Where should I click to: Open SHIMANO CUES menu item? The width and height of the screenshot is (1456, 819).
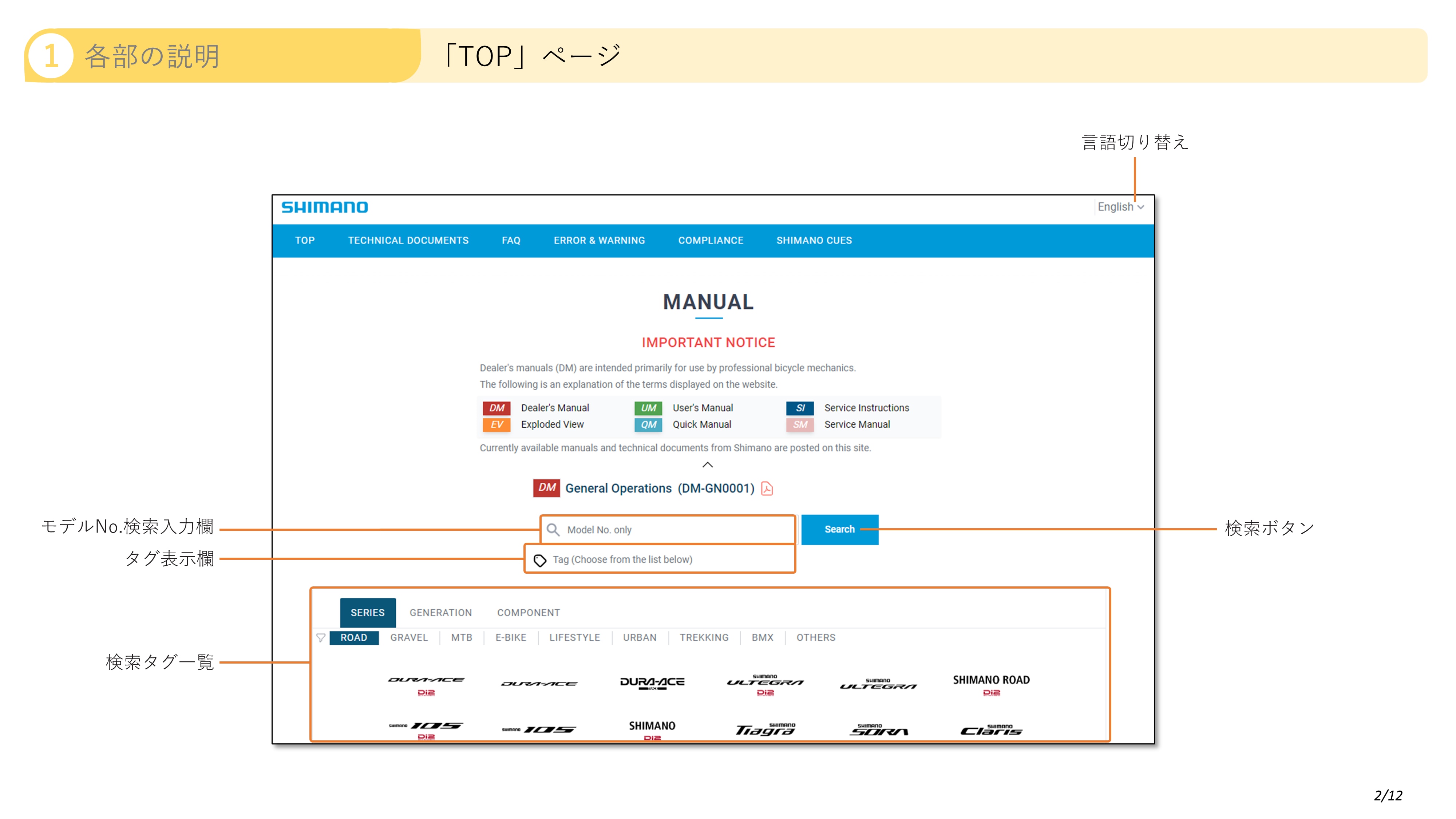click(814, 240)
